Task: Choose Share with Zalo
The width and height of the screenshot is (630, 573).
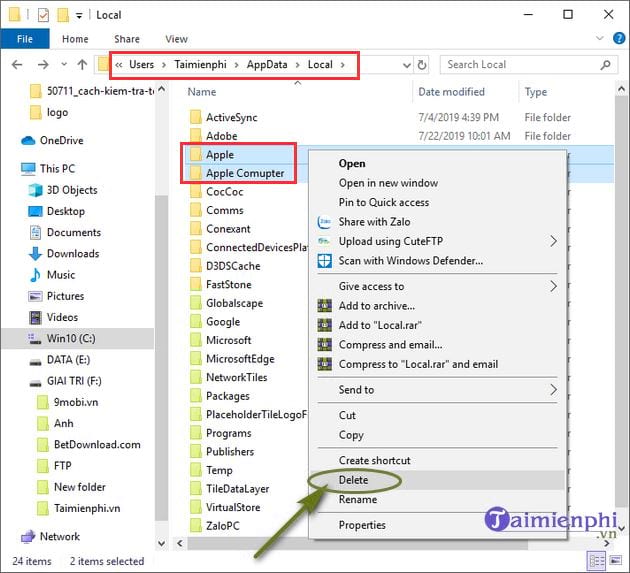Action: click(374, 222)
